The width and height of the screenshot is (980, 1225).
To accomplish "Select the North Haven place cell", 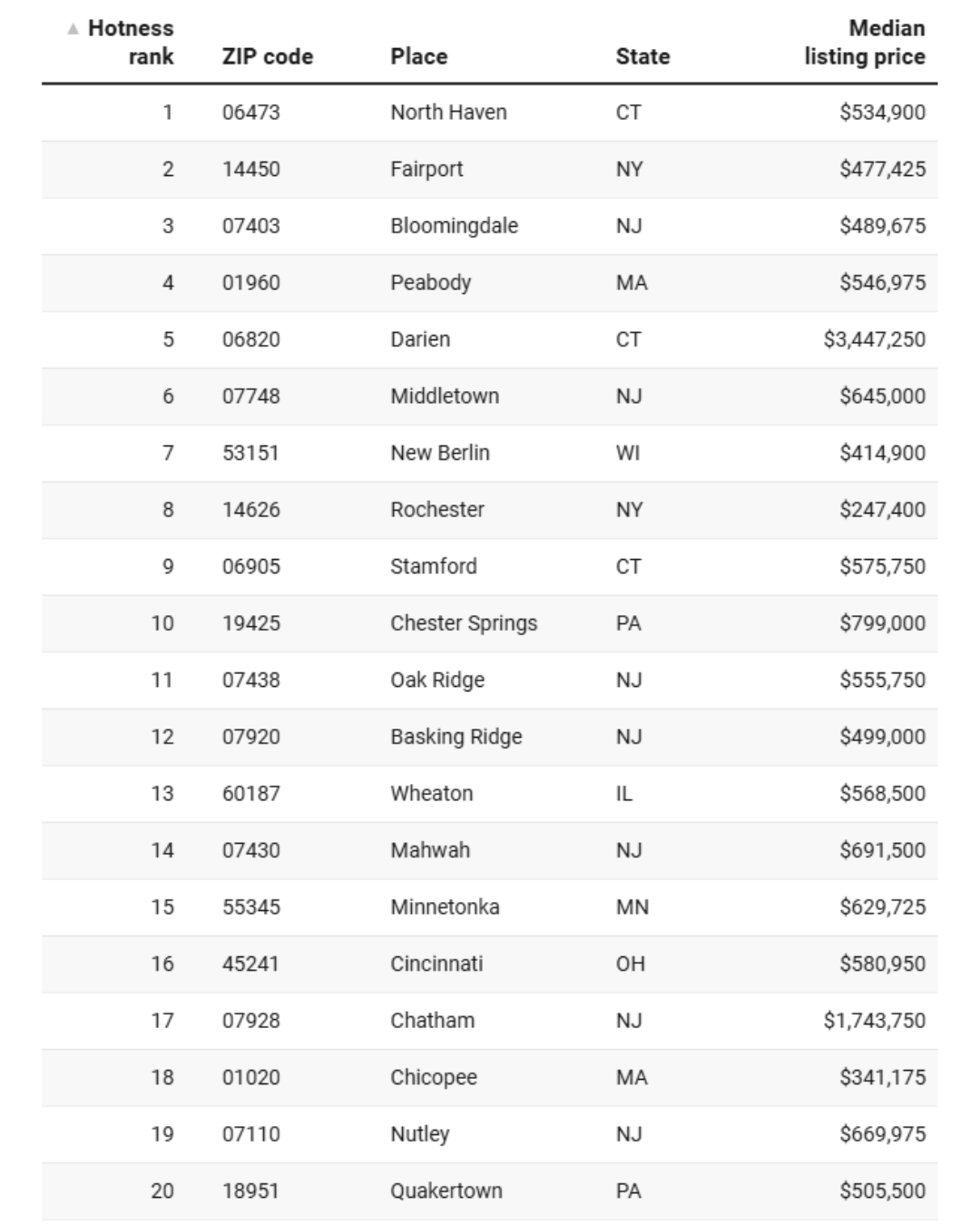I will pos(448,113).
